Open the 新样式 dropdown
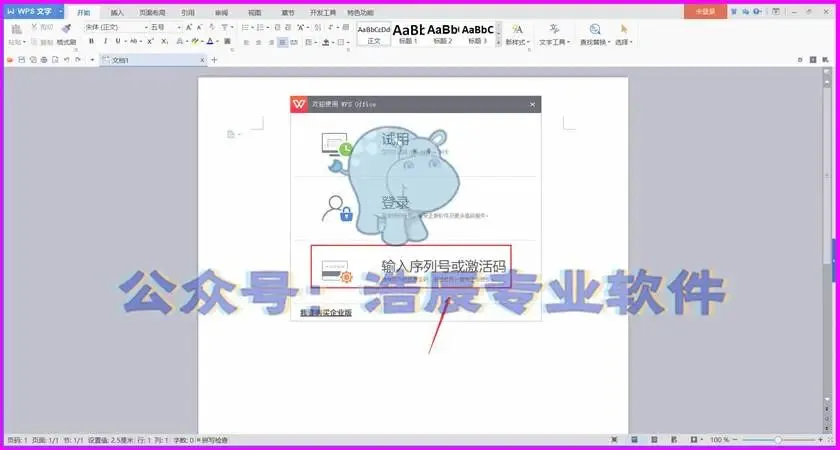Viewport: 840px width, 450px height. (x=518, y=42)
